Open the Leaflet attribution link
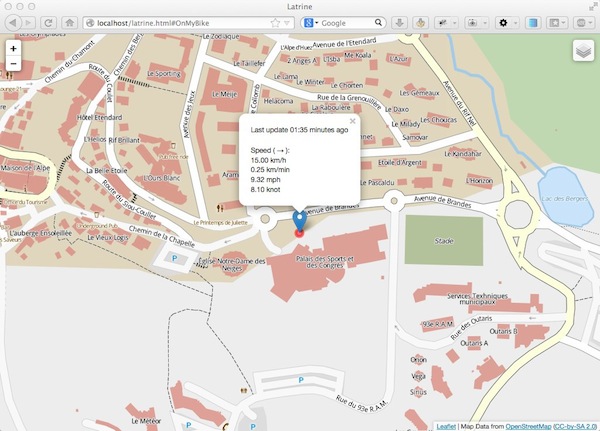600x431 pixels. (446, 426)
